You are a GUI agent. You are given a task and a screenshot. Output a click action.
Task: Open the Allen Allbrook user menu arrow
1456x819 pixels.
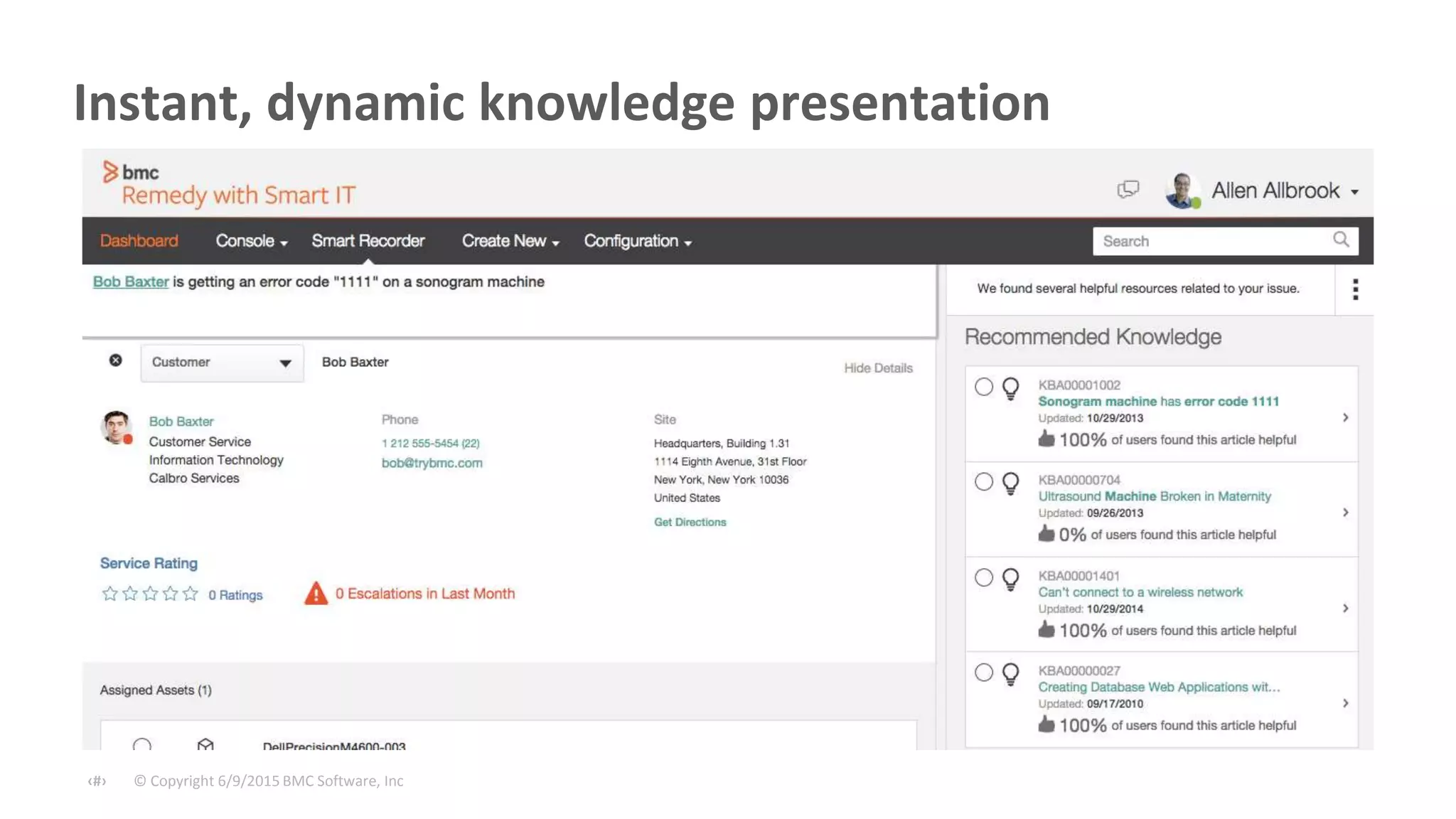click(1354, 192)
